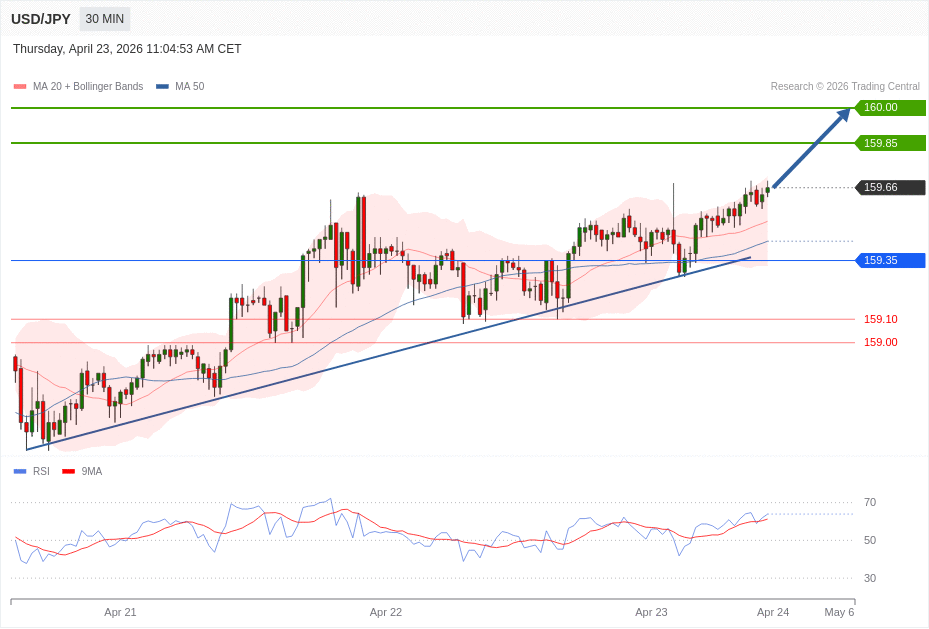Click the red 159.10 support label
The height and width of the screenshot is (629, 929).
[880, 319]
